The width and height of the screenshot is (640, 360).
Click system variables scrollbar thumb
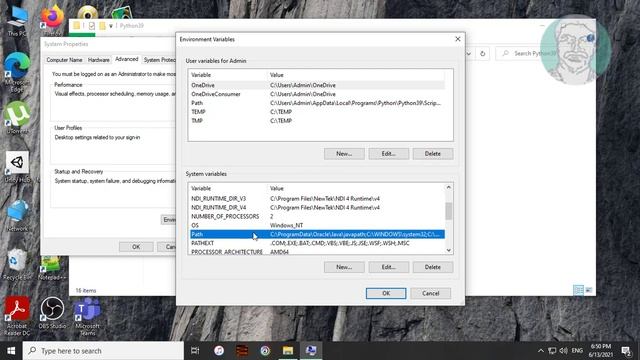pos(449,211)
